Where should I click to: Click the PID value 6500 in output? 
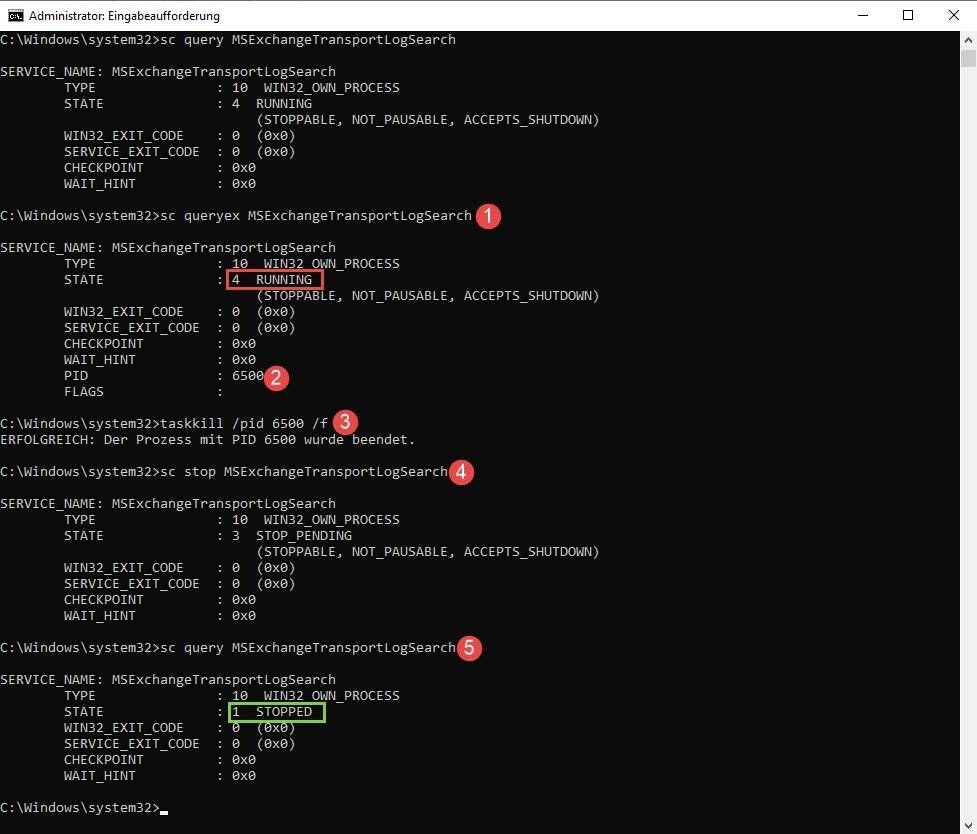point(247,376)
